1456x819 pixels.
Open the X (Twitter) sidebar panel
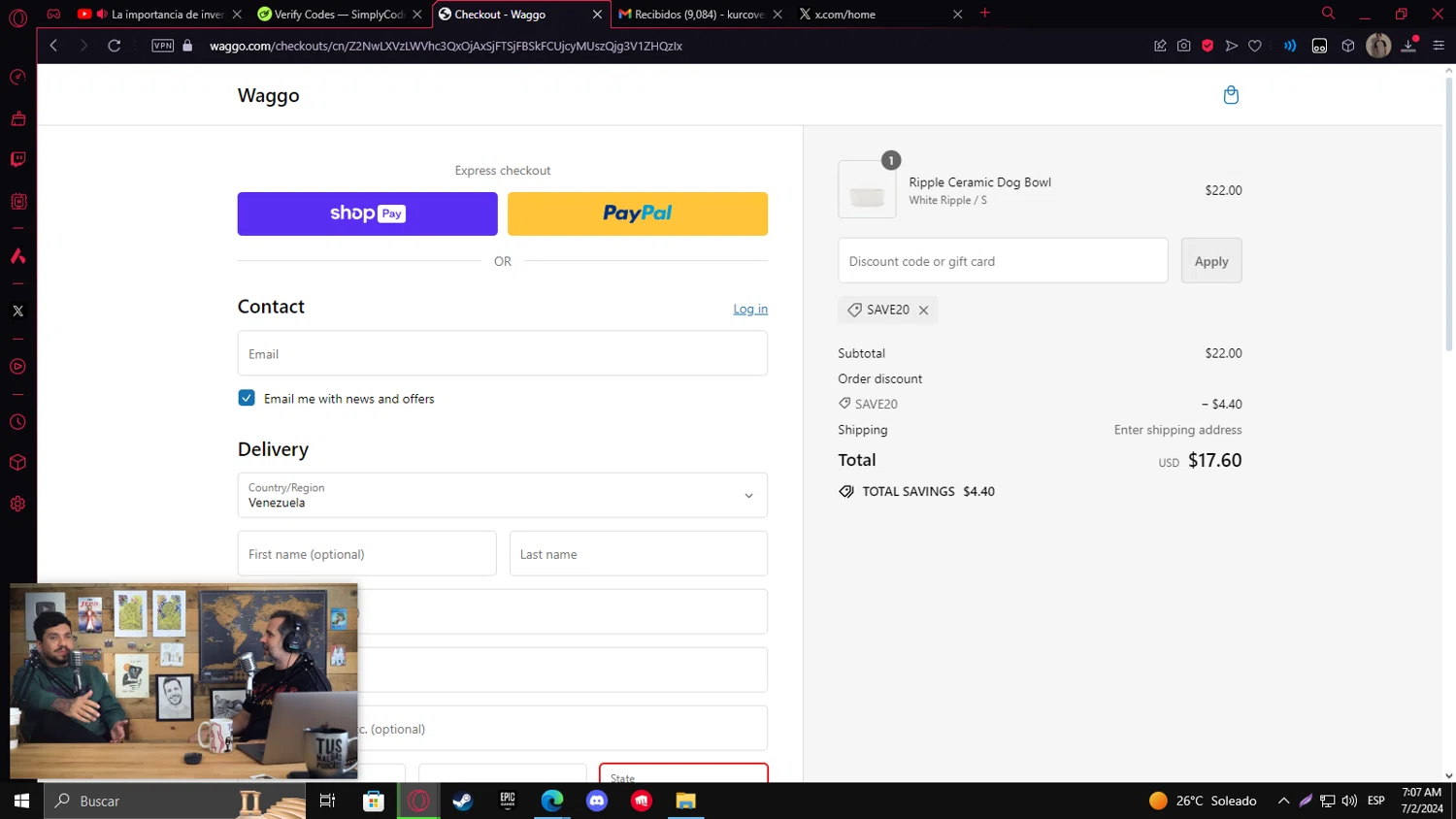[17, 311]
